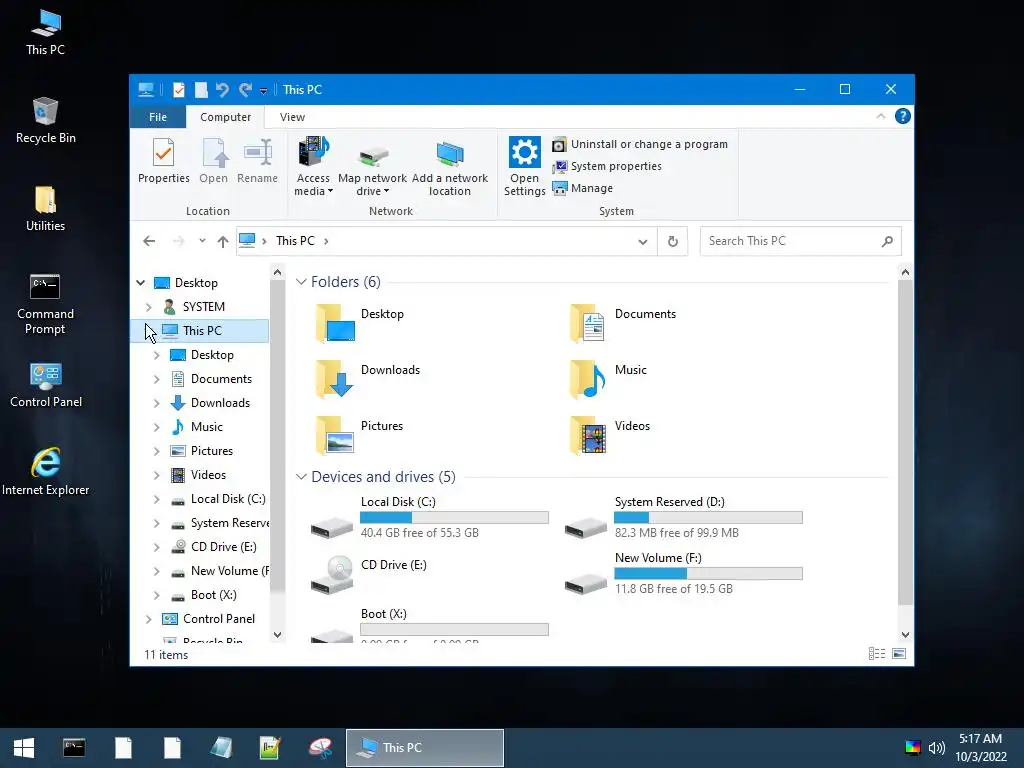1024x768 pixels.
Task: Select the Documents folder icon
Action: click(588, 323)
